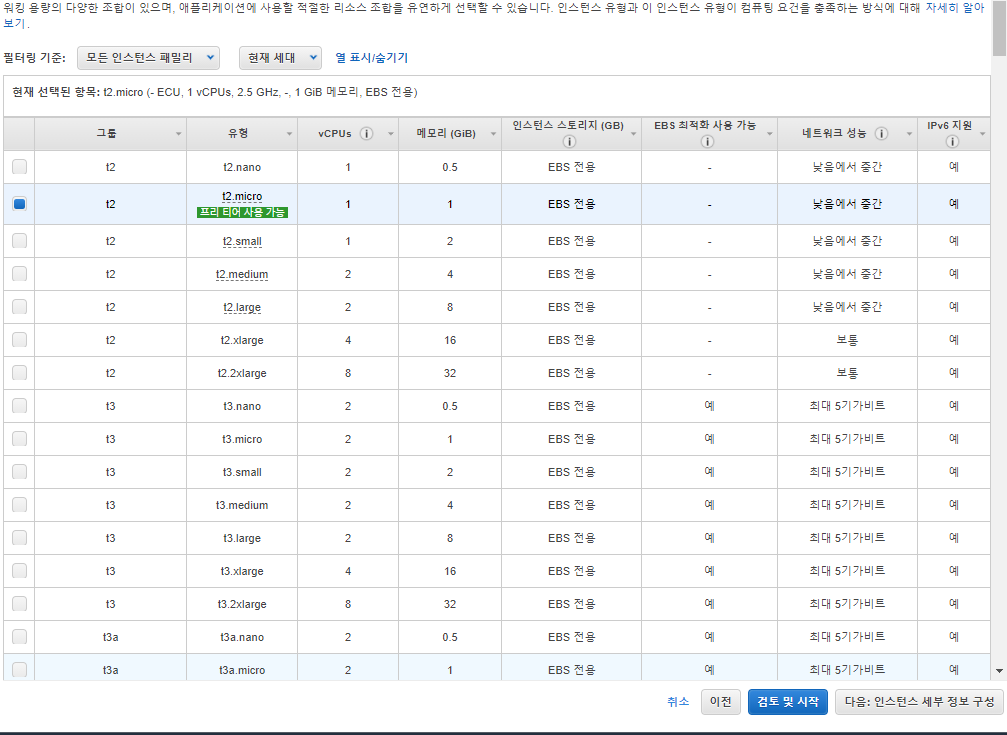Open the 네트워크 성능 column sort arrow
This screenshot has height=735, width=1007.
(909, 134)
